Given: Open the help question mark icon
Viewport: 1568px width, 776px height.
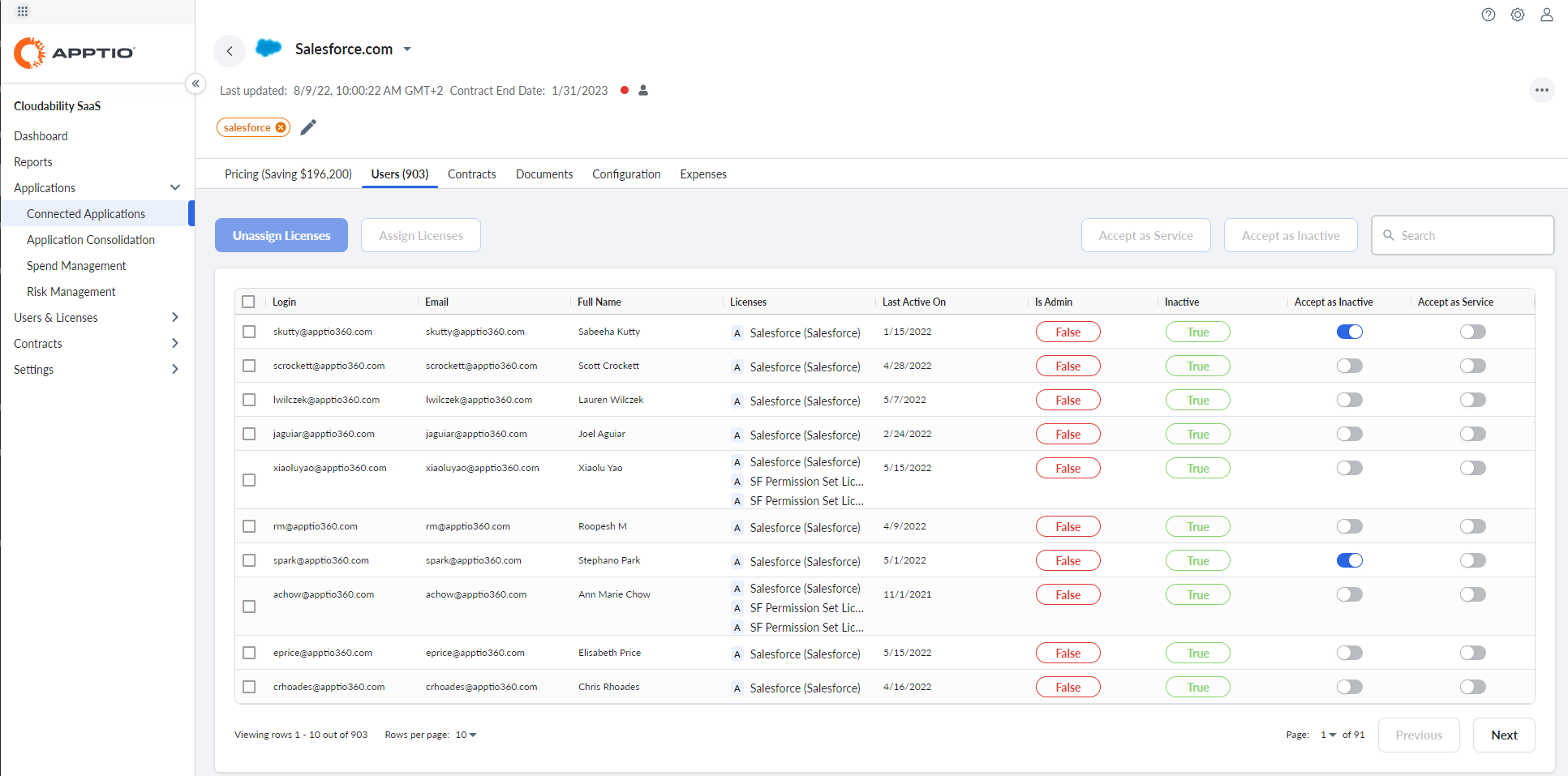Looking at the screenshot, I should coord(1489,15).
